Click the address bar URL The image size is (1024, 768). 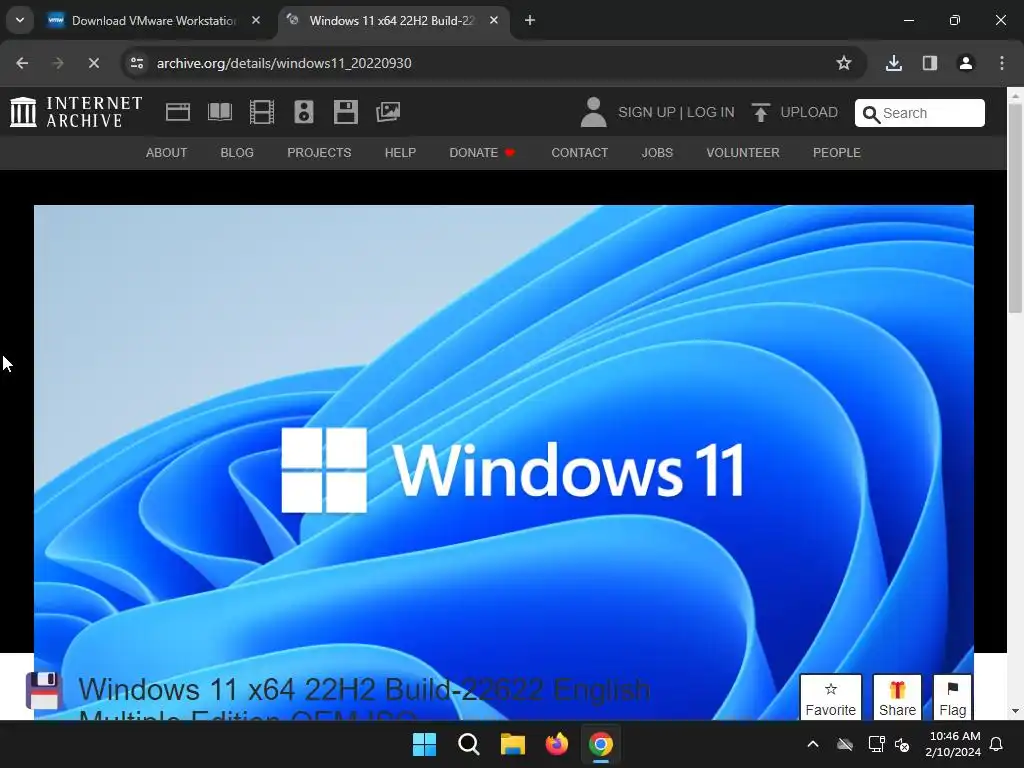tap(284, 63)
